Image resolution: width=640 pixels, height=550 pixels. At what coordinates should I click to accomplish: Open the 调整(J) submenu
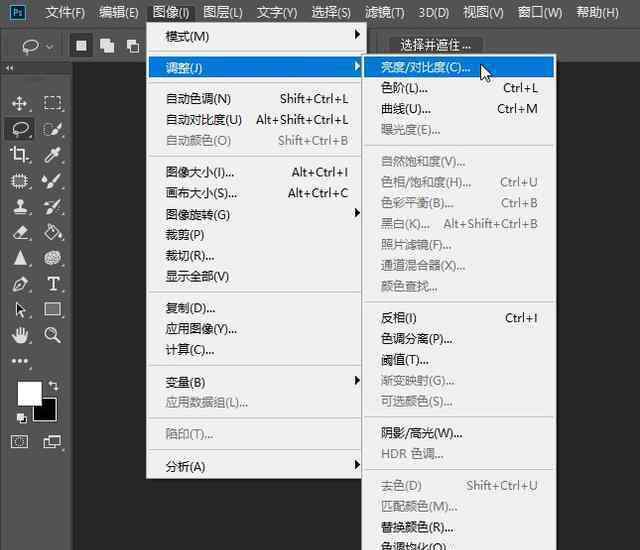point(256,67)
